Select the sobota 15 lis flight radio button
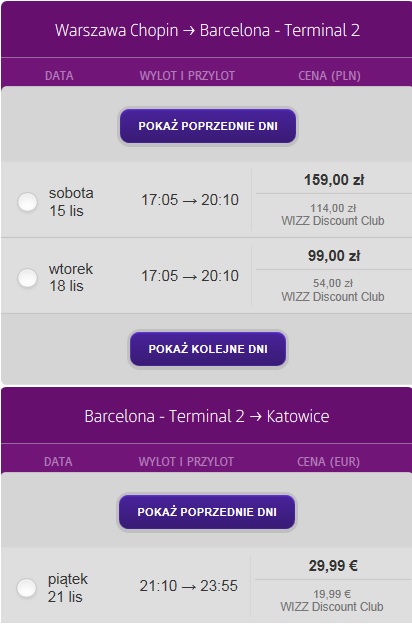Viewport: 412px width, 624px height. tap(27, 202)
